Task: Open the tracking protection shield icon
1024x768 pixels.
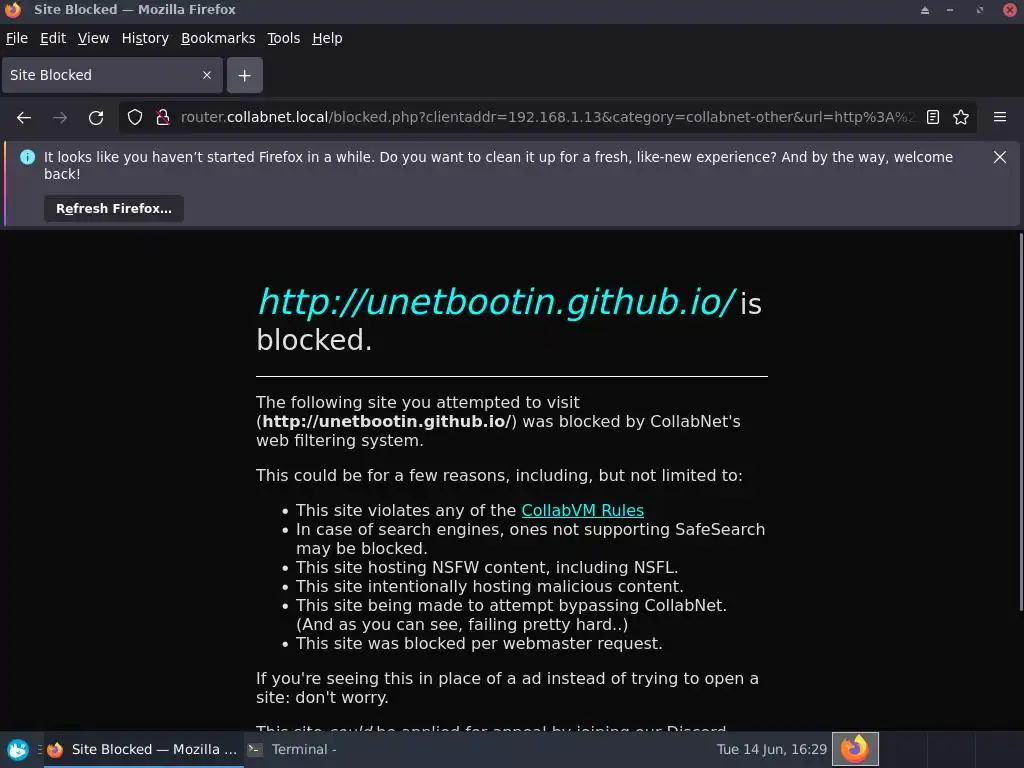Action: point(135,118)
